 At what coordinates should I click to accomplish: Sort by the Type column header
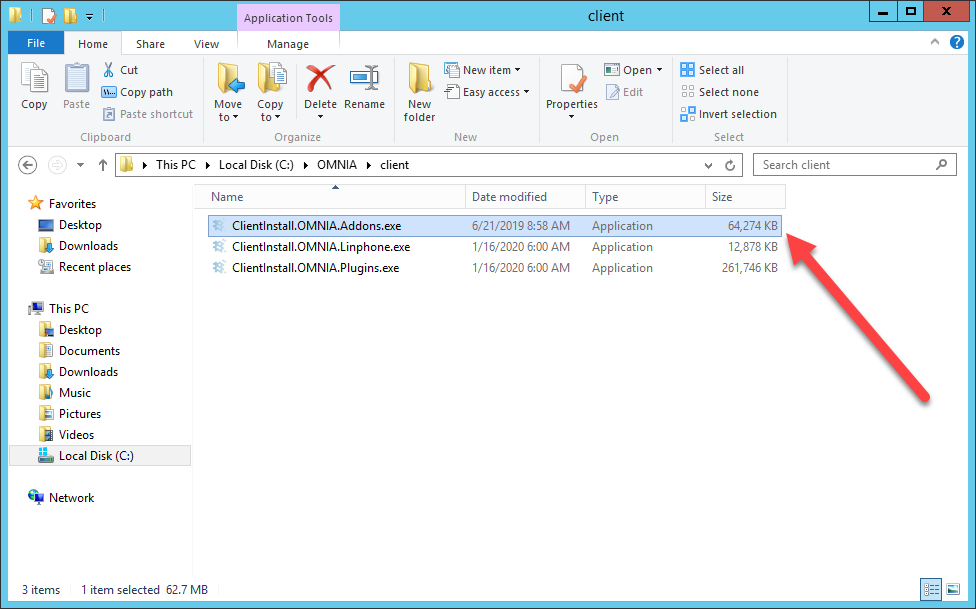pyautogui.click(x=645, y=197)
